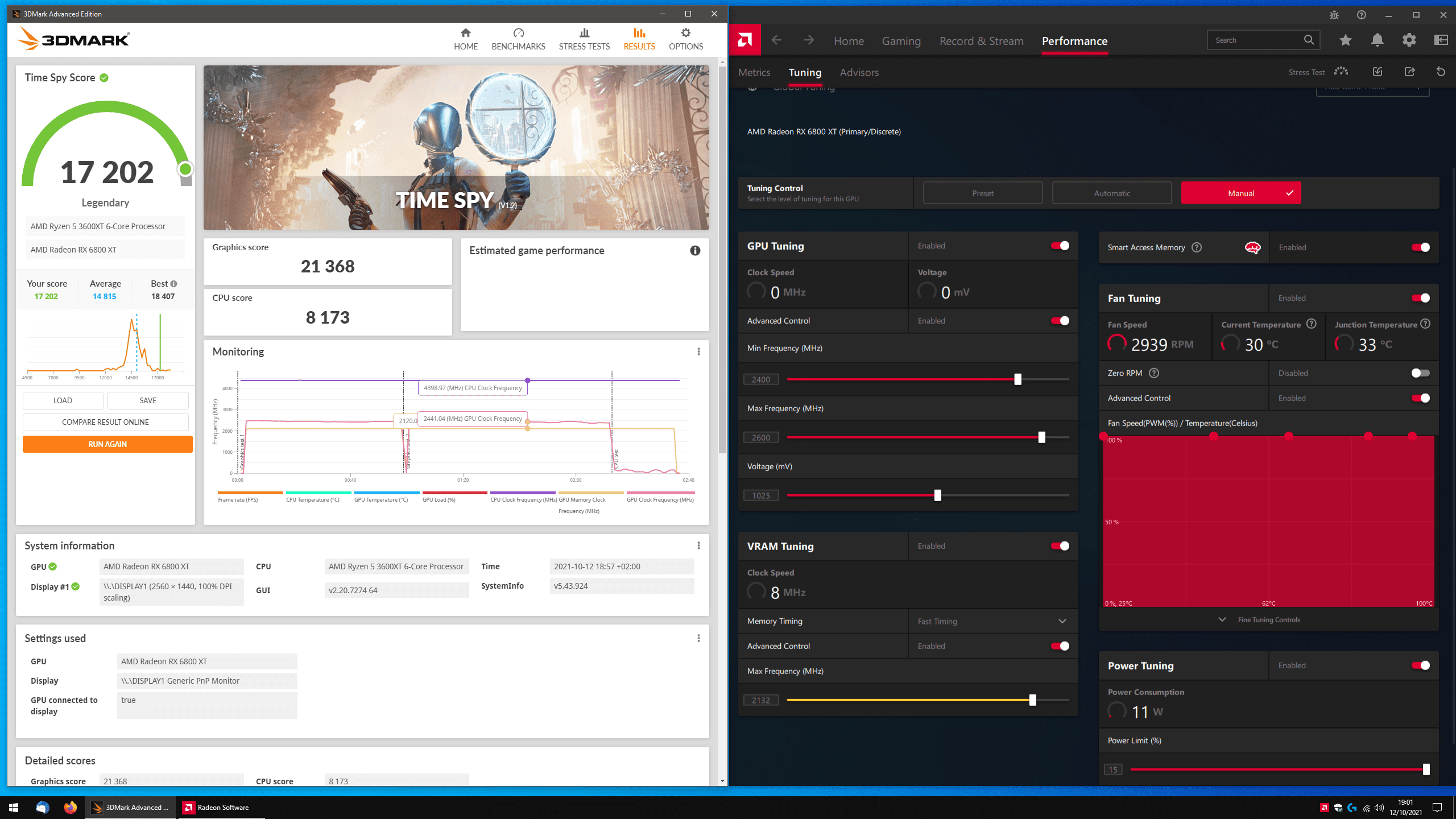Click Estimated game performance info icon
The image size is (1456, 819).
[695, 251]
